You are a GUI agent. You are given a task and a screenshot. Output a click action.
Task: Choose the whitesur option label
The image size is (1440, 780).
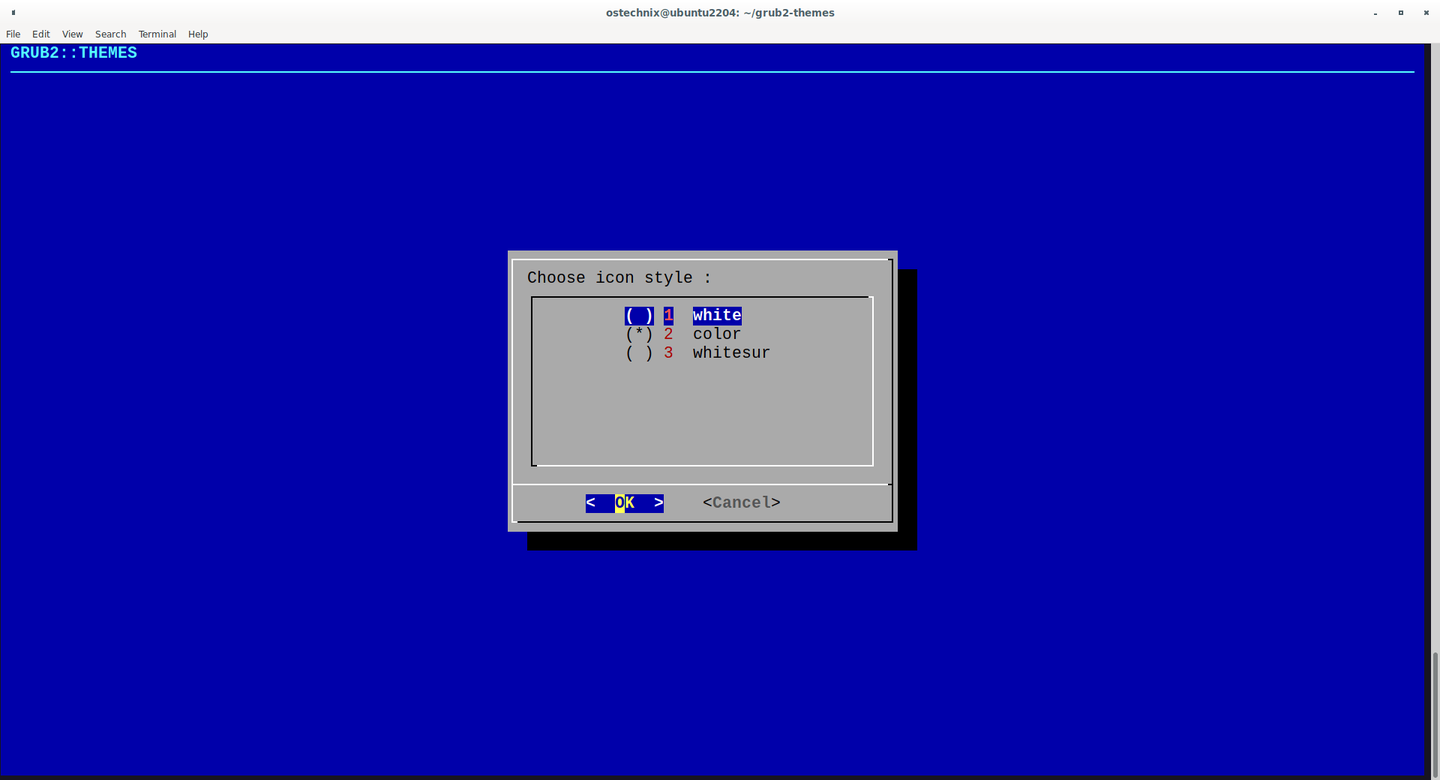point(732,353)
